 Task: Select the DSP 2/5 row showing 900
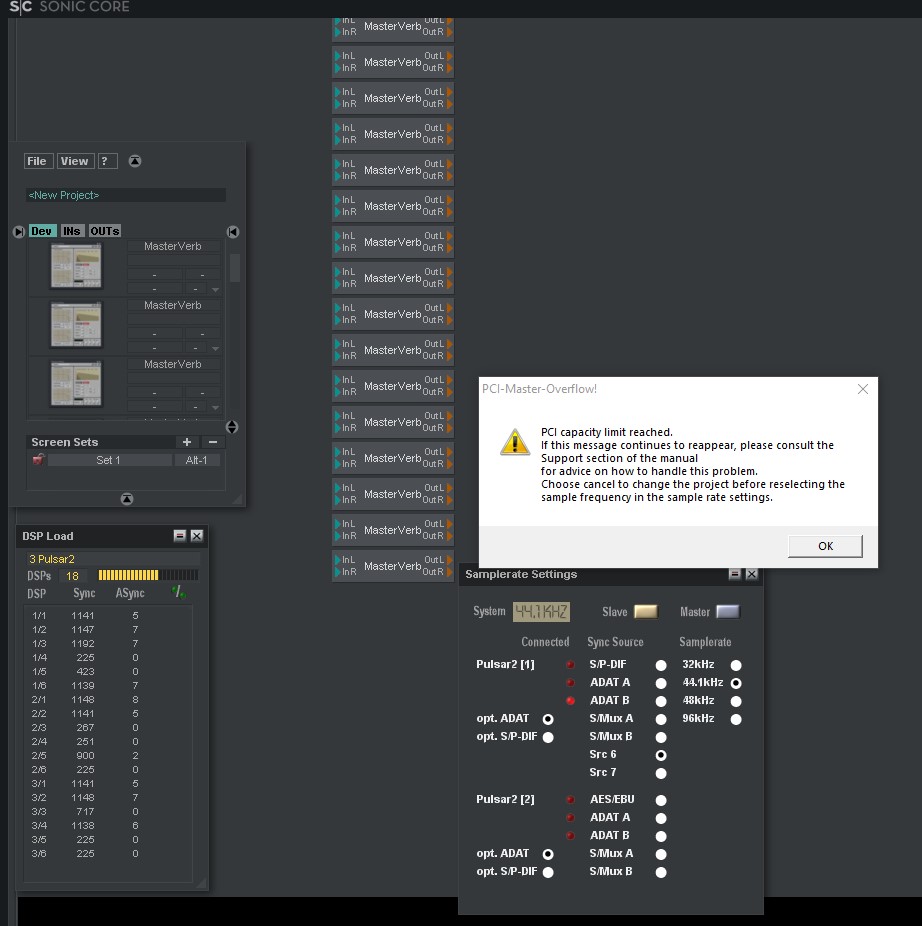click(108, 756)
